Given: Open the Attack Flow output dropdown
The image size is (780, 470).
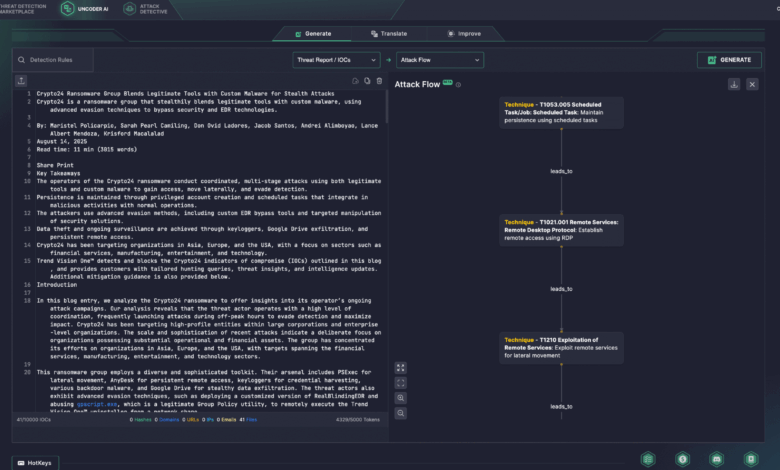Looking at the screenshot, I should pyautogui.click(x=440, y=60).
